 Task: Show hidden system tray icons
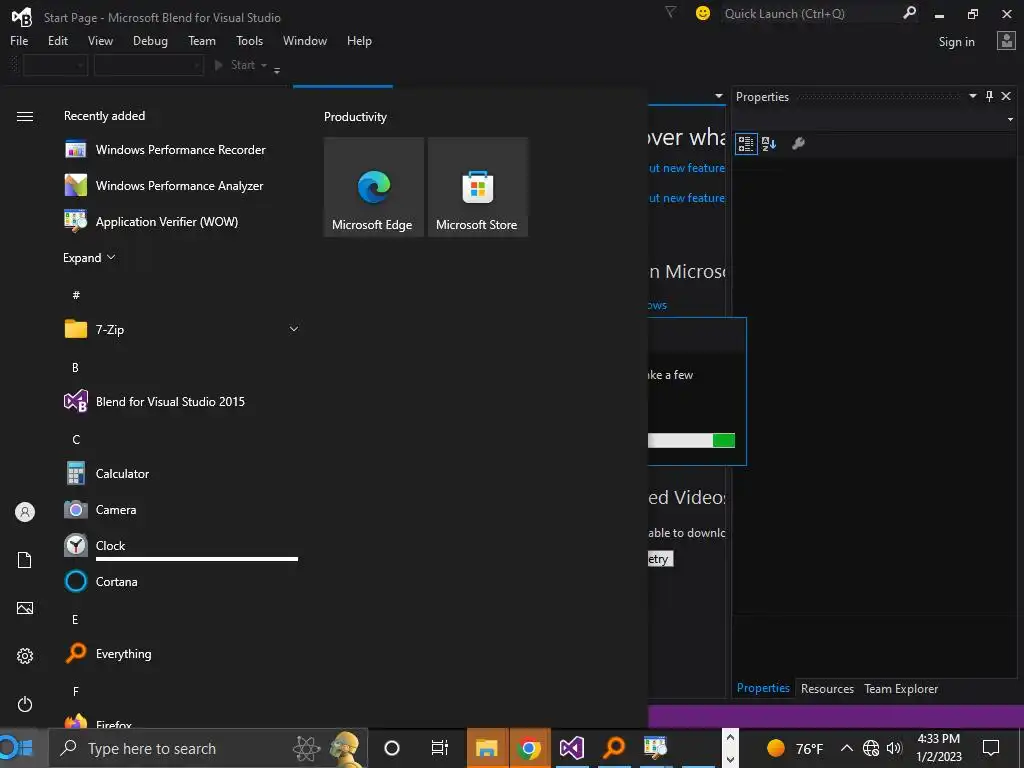(846, 748)
